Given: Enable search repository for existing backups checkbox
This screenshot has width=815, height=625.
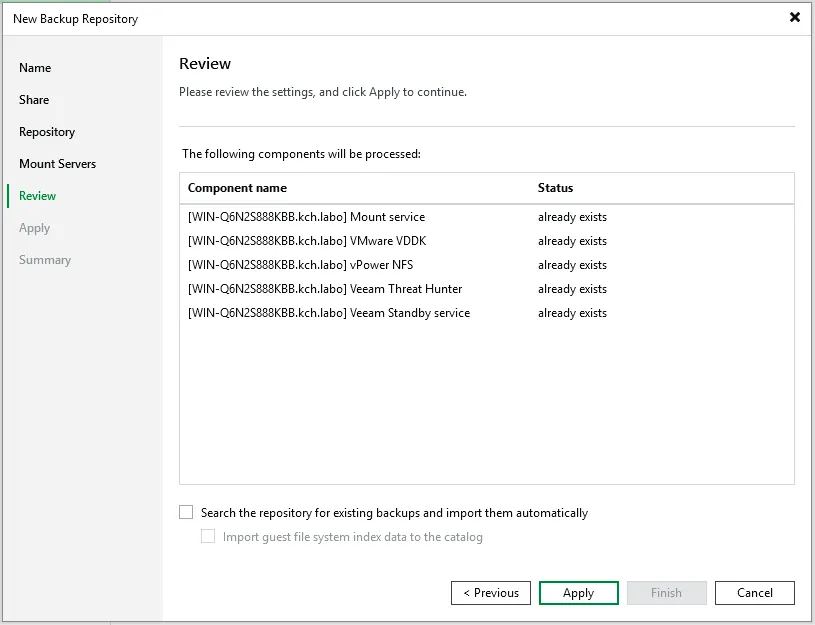Looking at the screenshot, I should (x=186, y=512).
